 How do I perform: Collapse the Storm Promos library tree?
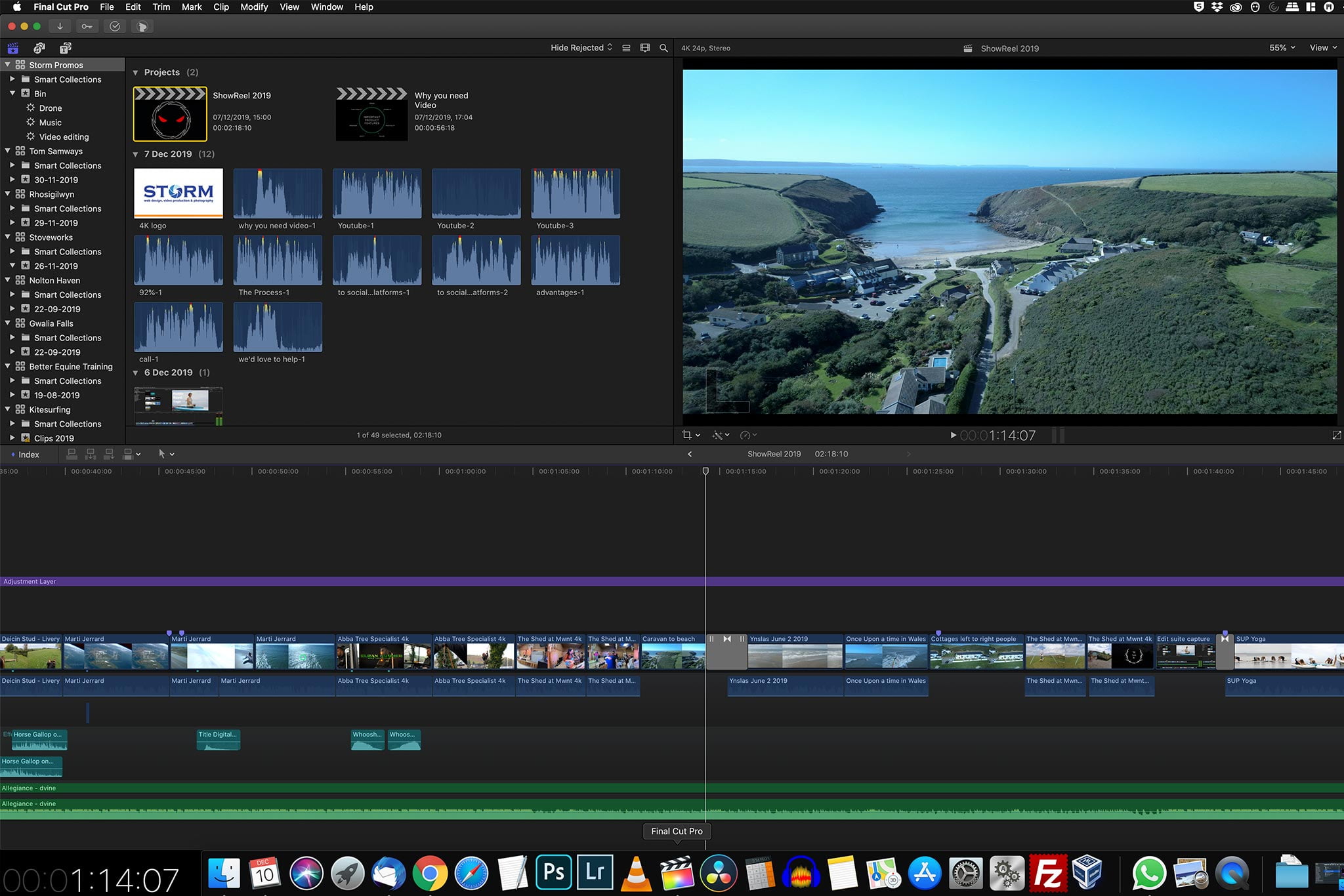8,65
